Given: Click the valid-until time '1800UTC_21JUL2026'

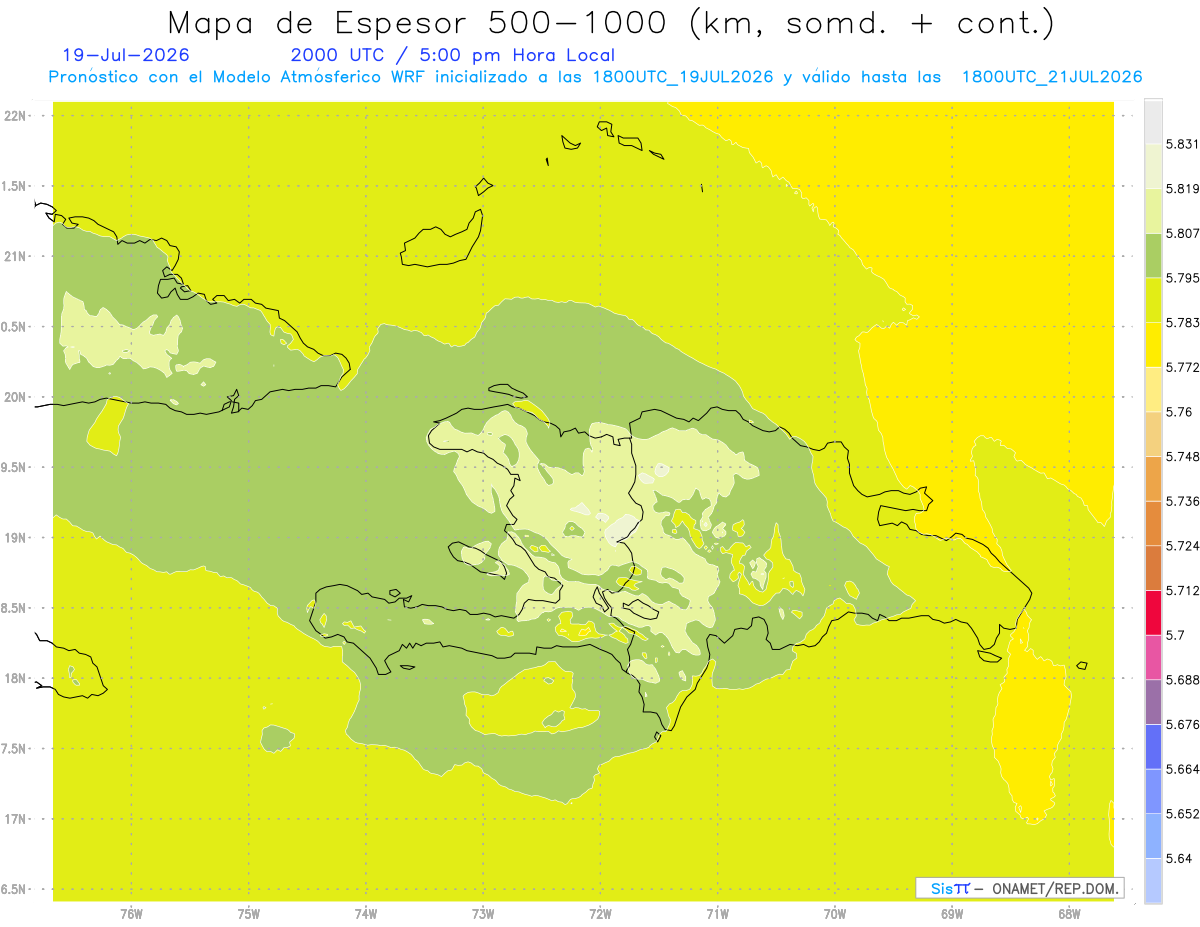Looking at the screenshot, I should click(1052, 77).
